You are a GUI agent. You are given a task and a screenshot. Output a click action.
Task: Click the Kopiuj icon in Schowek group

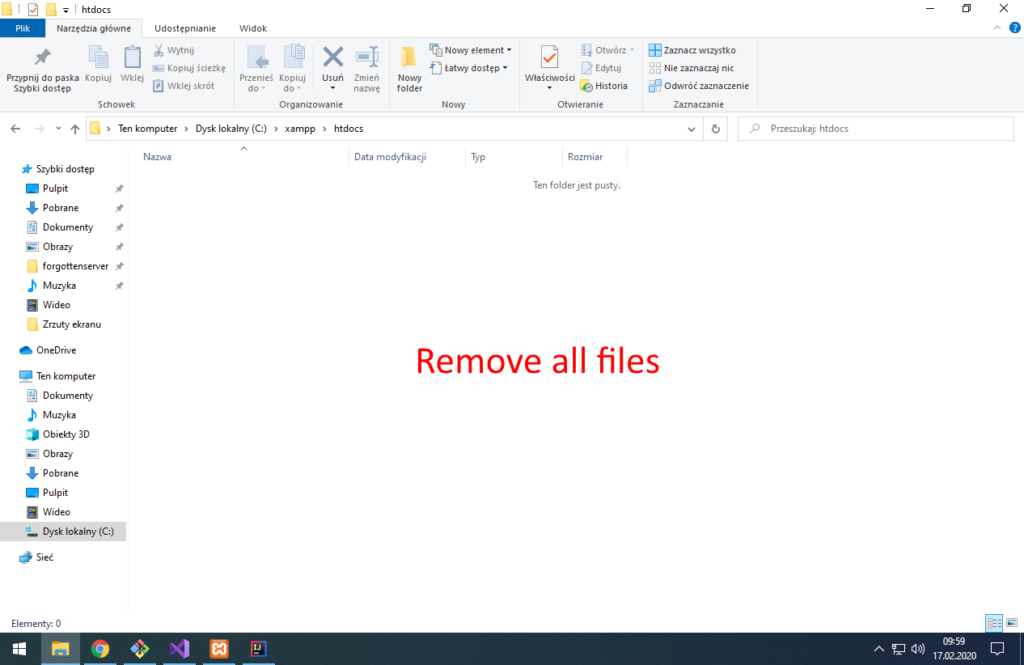tap(98, 57)
